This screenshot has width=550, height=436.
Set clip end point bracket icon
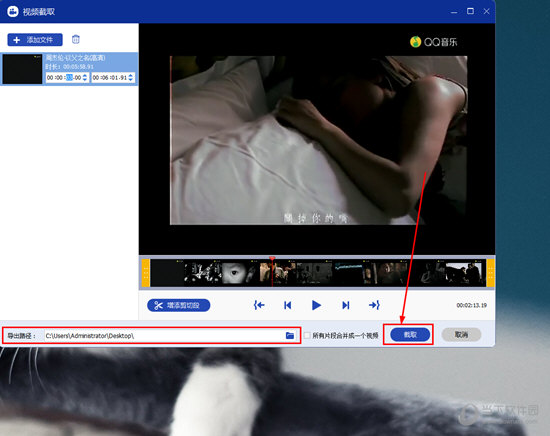coord(374,305)
